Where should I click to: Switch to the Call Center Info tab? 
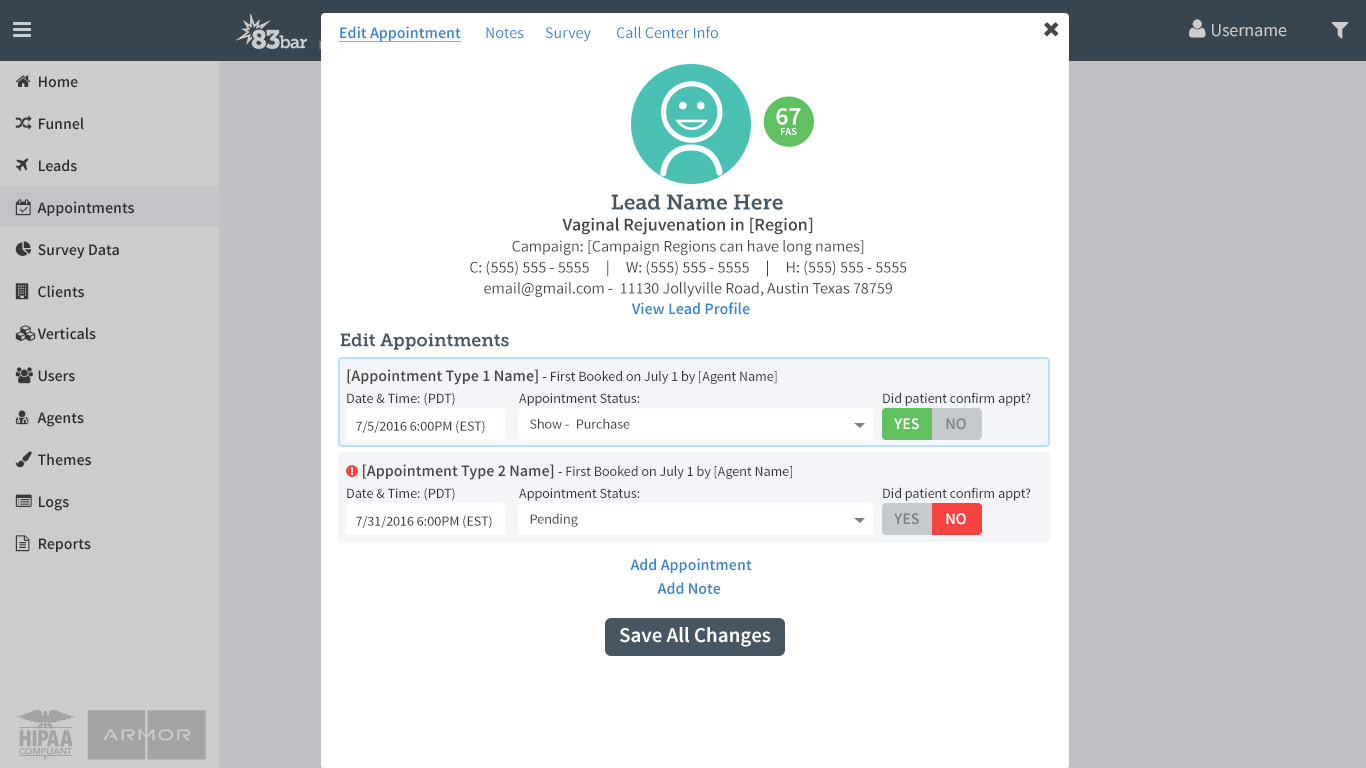tap(667, 33)
